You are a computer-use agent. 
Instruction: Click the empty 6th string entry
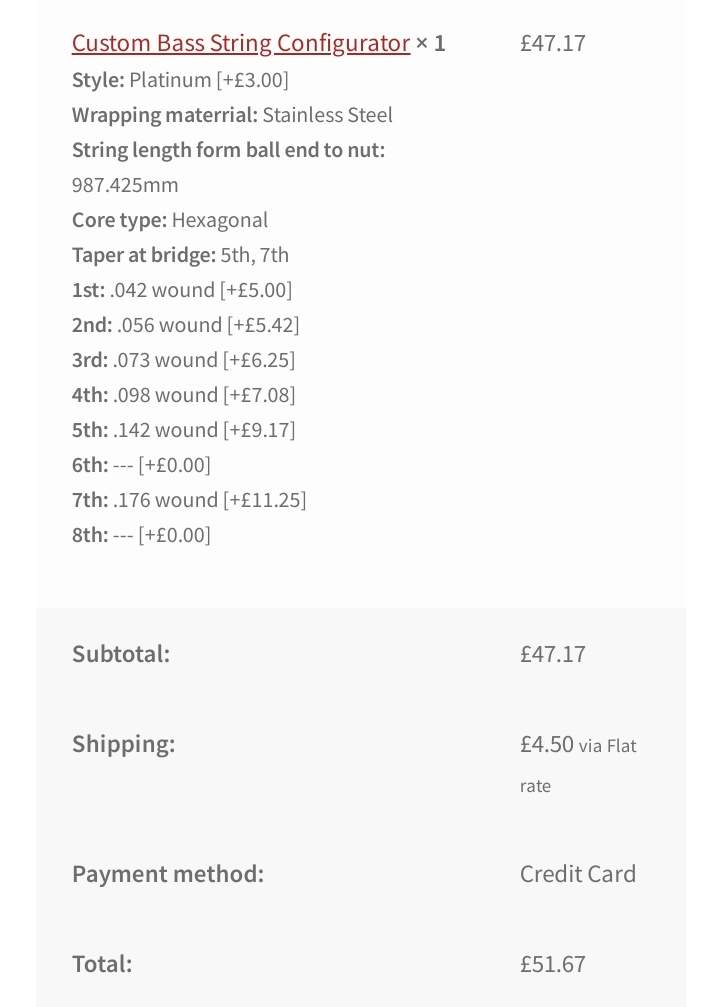141,465
